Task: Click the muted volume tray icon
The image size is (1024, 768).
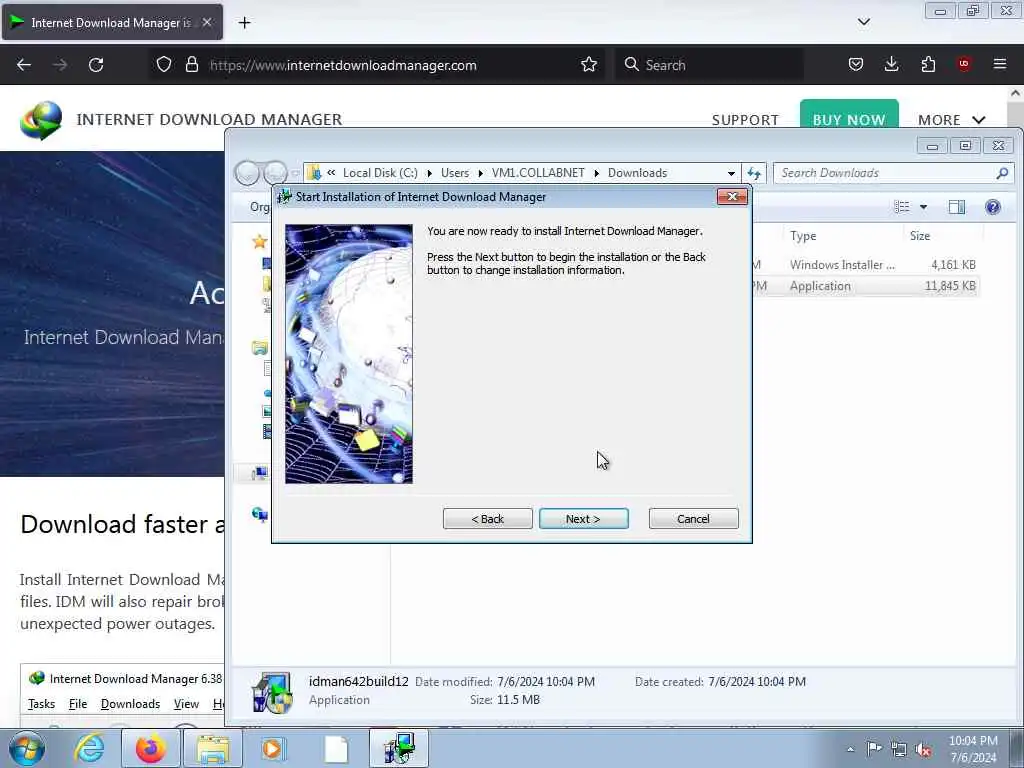Action: [923, 749]
